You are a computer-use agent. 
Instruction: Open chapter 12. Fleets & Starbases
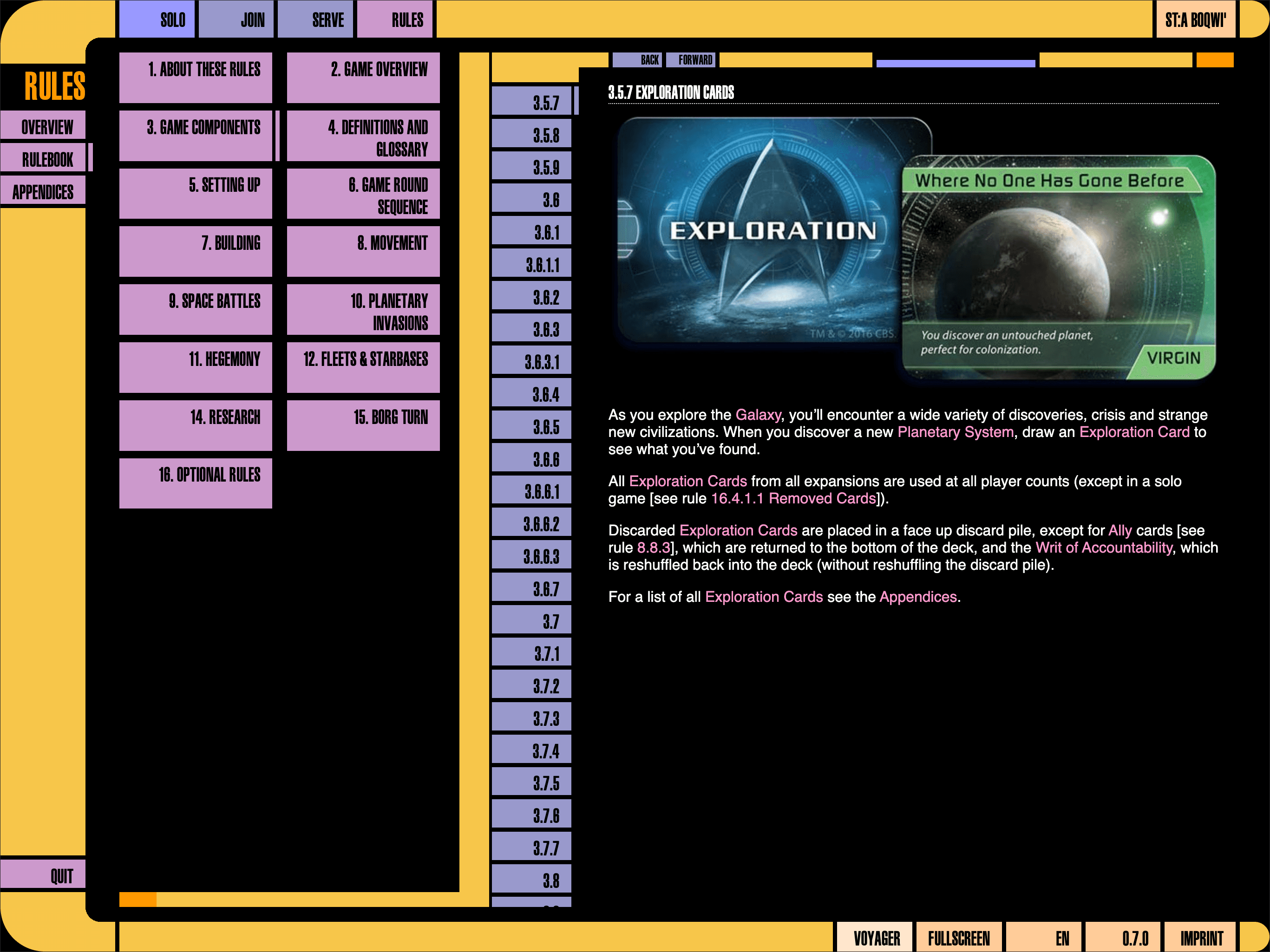[x=363, y=368]
